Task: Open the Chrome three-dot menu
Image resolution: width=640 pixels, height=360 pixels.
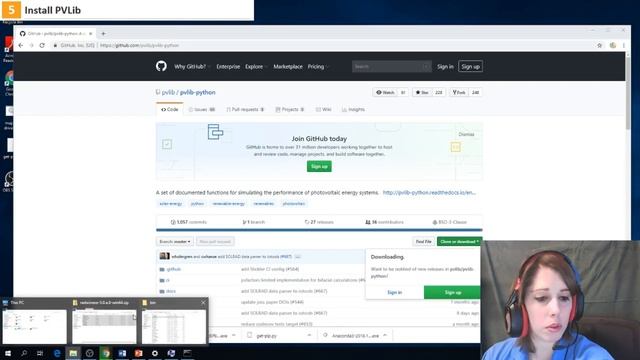Action: (x=624, y=45)
